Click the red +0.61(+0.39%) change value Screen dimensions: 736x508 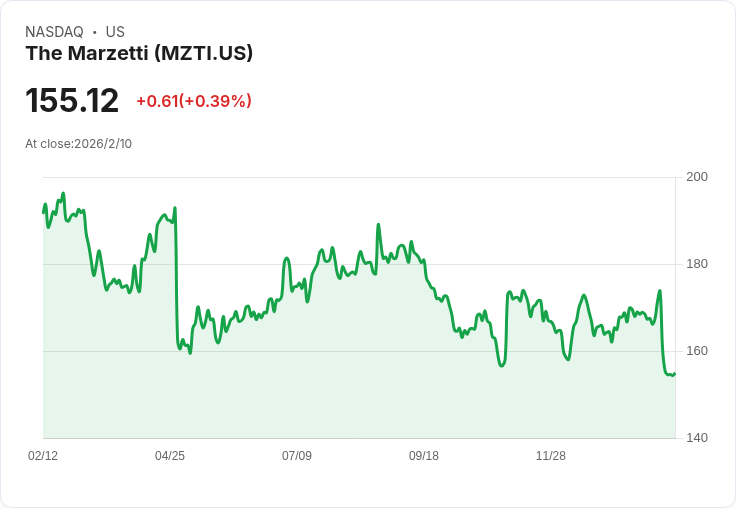coord(194,101)
